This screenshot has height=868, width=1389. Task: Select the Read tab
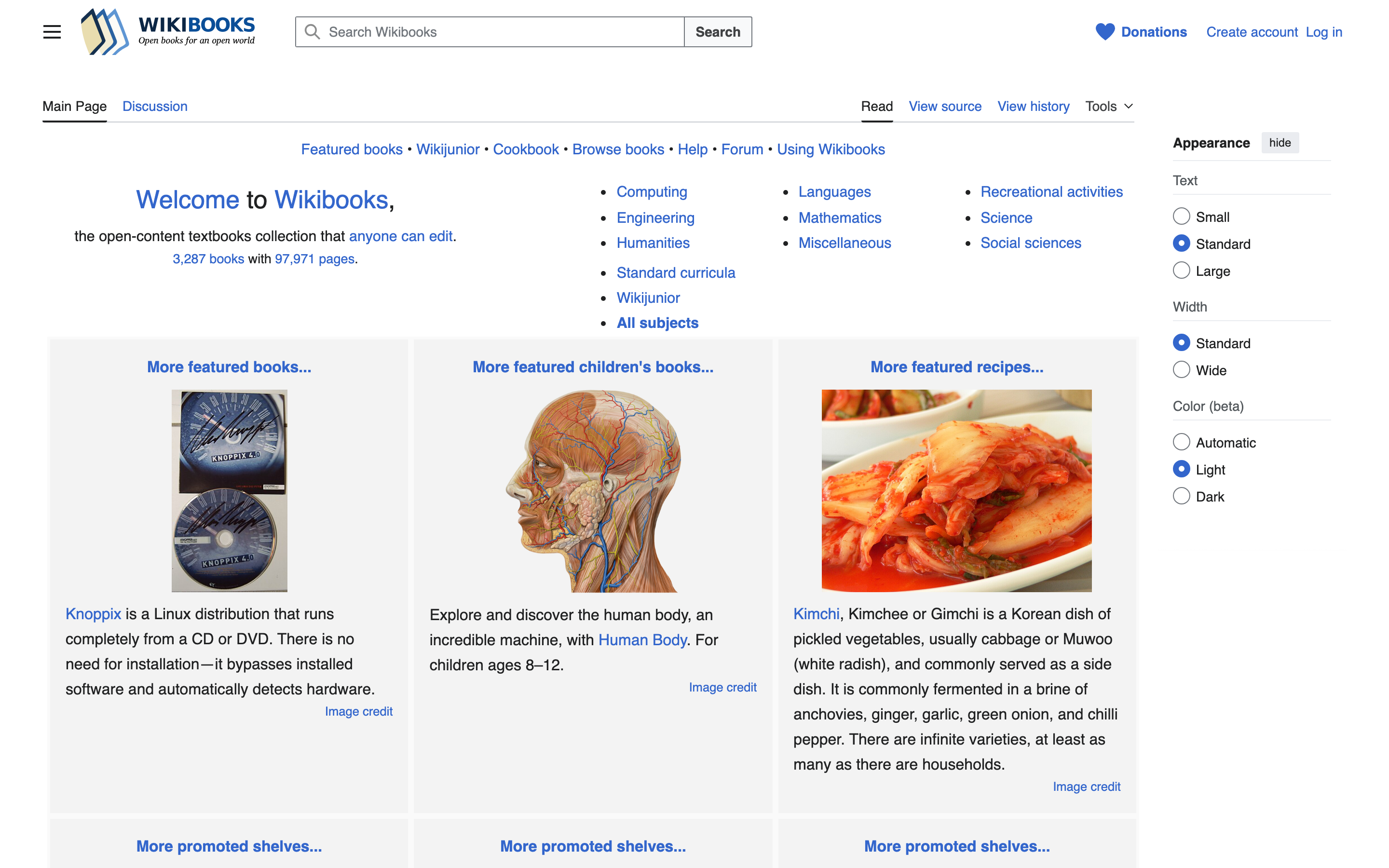(876, 106)
